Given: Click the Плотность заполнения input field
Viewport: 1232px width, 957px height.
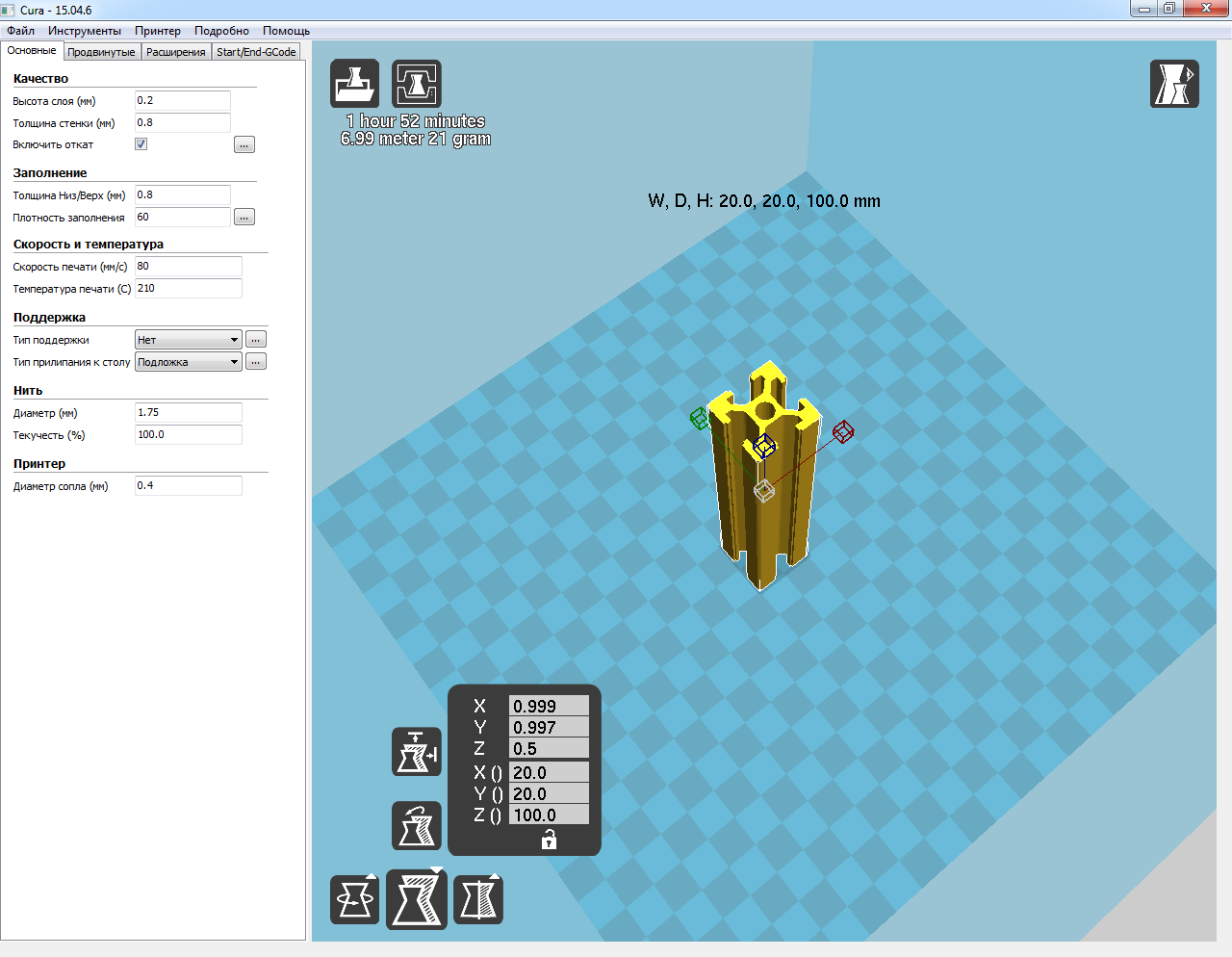Looking at the screenshot, I should pyautogui.click(x=183, y=218).
